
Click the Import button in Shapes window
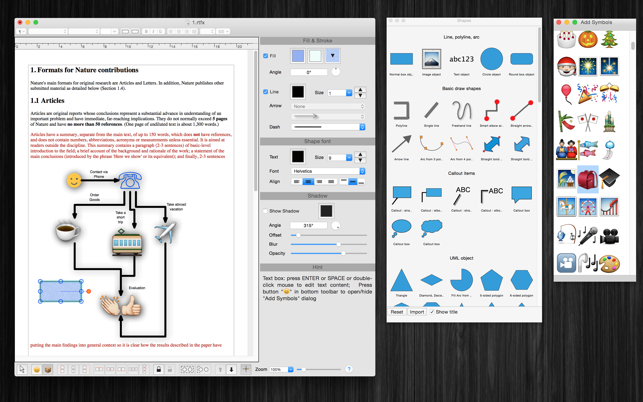pyautogui.click(x=417, y=312)
